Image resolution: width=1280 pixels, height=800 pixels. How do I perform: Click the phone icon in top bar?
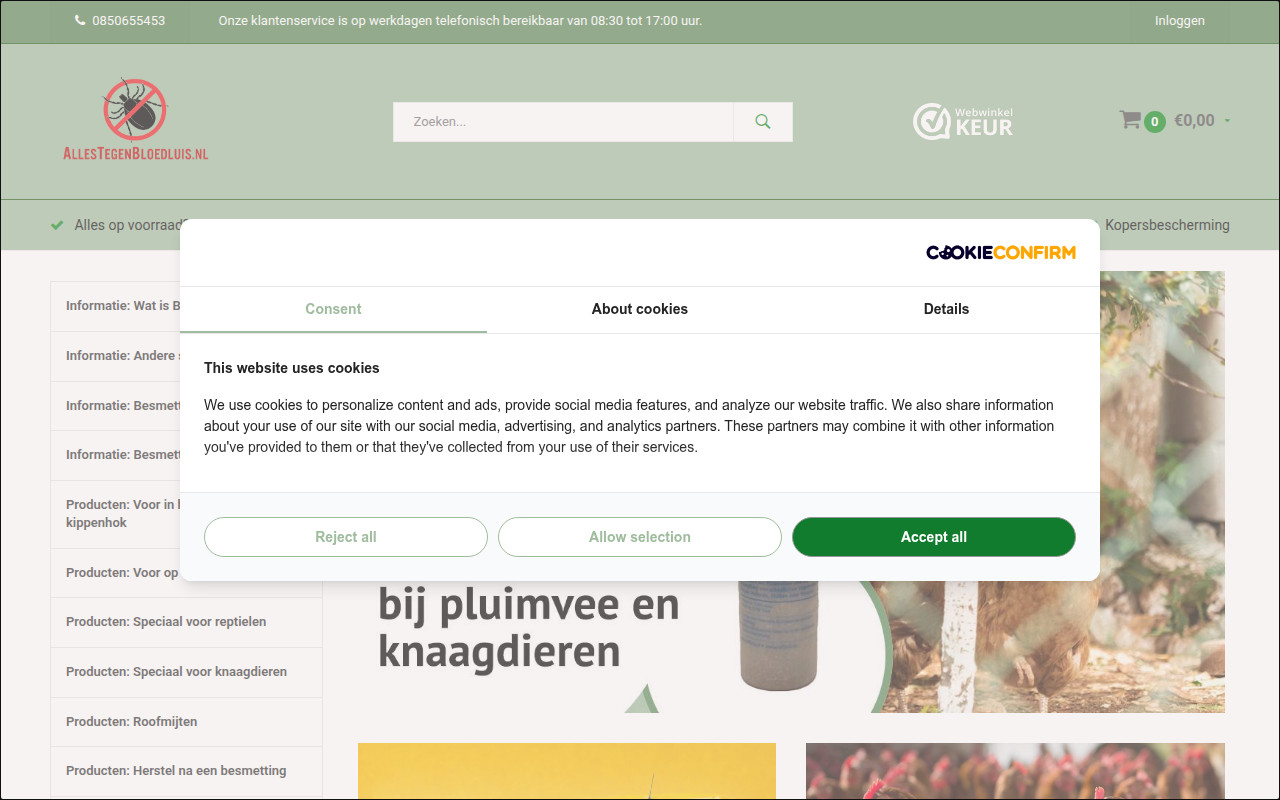click(x=80, y=21)
